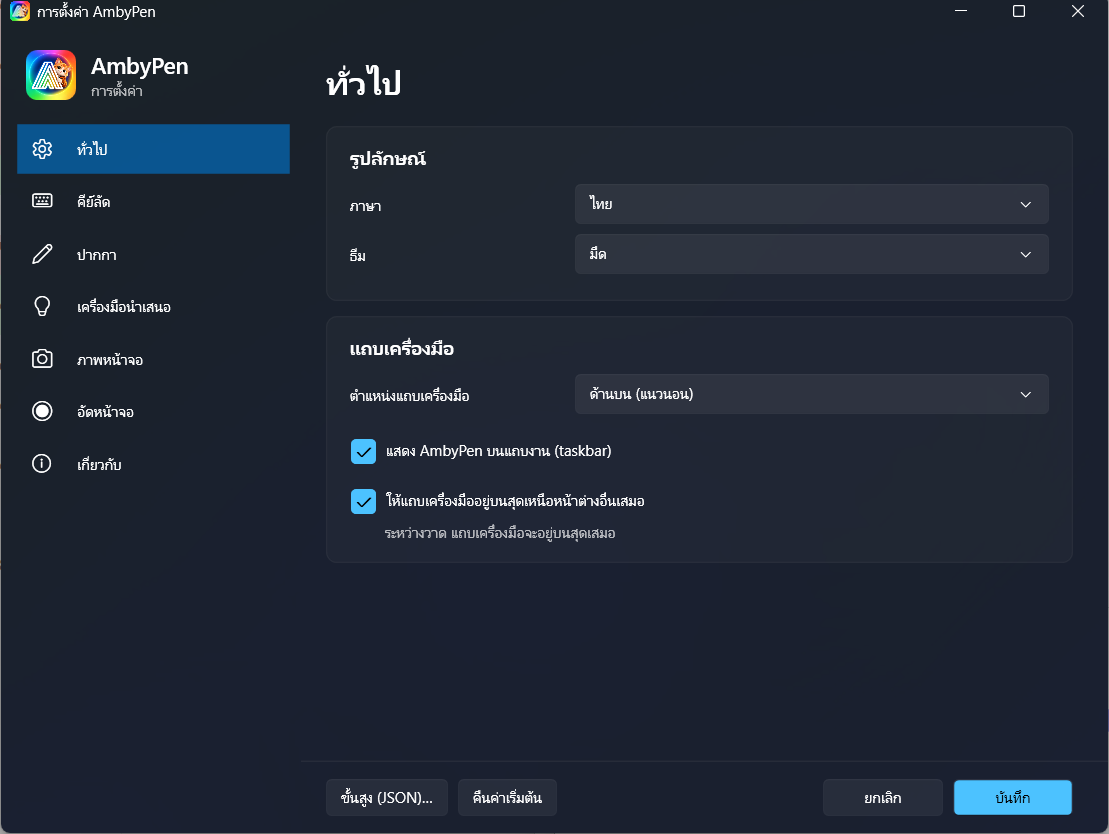Open the ตำแหน่งแถบเครื่องมือ dropdown
Viewport: 1109px width, 834px height.
pyautogui.click(x=811, y=394)
